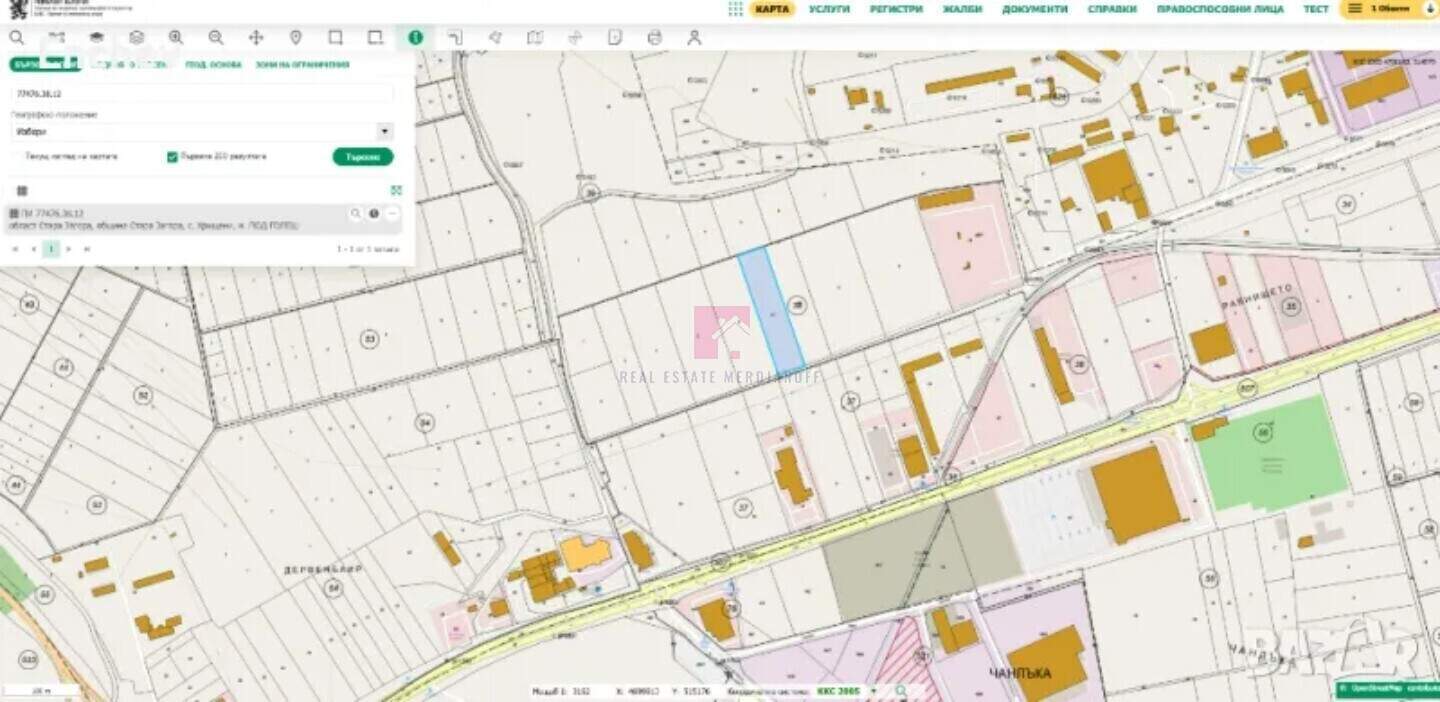Remove result using the row minus icon
1440x702 pixels.
[392, 214]
